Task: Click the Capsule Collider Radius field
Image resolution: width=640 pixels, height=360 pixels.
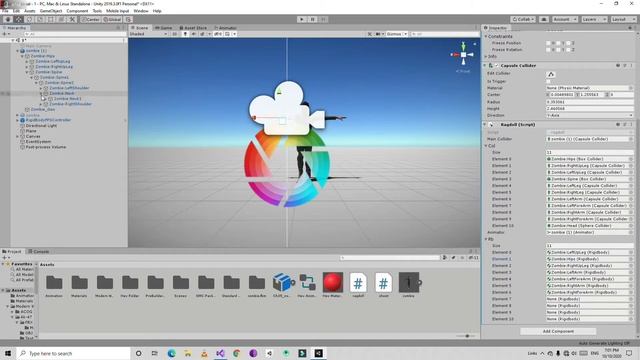Action: pos(590,102)
